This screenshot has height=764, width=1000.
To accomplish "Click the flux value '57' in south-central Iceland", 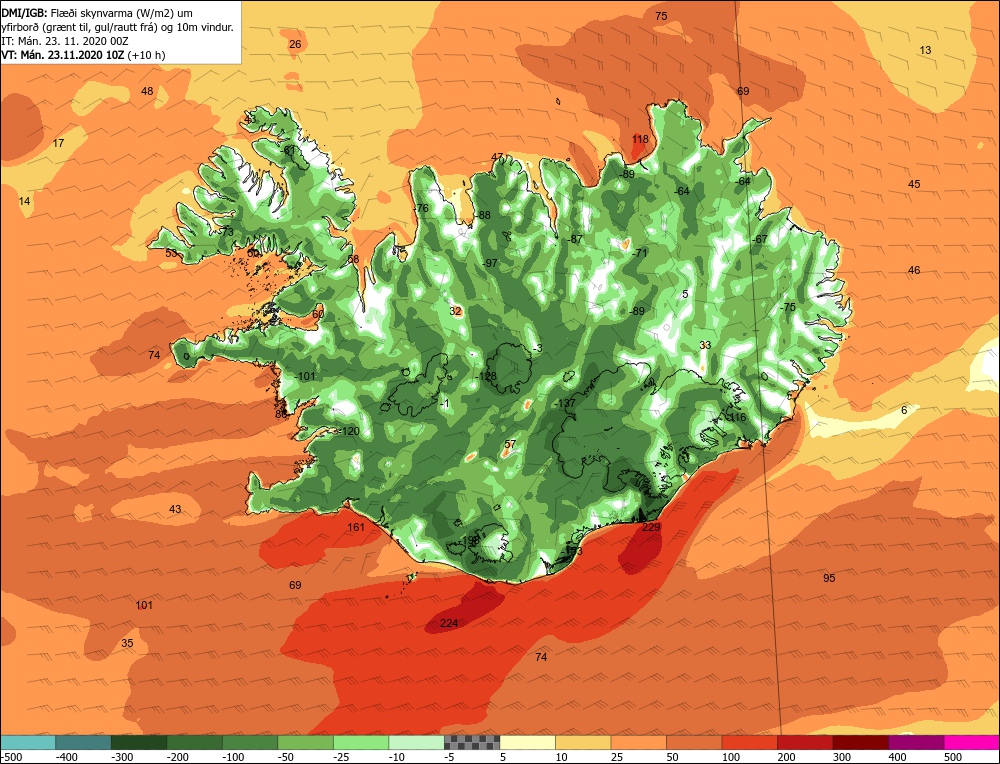I will pos(510,444).
